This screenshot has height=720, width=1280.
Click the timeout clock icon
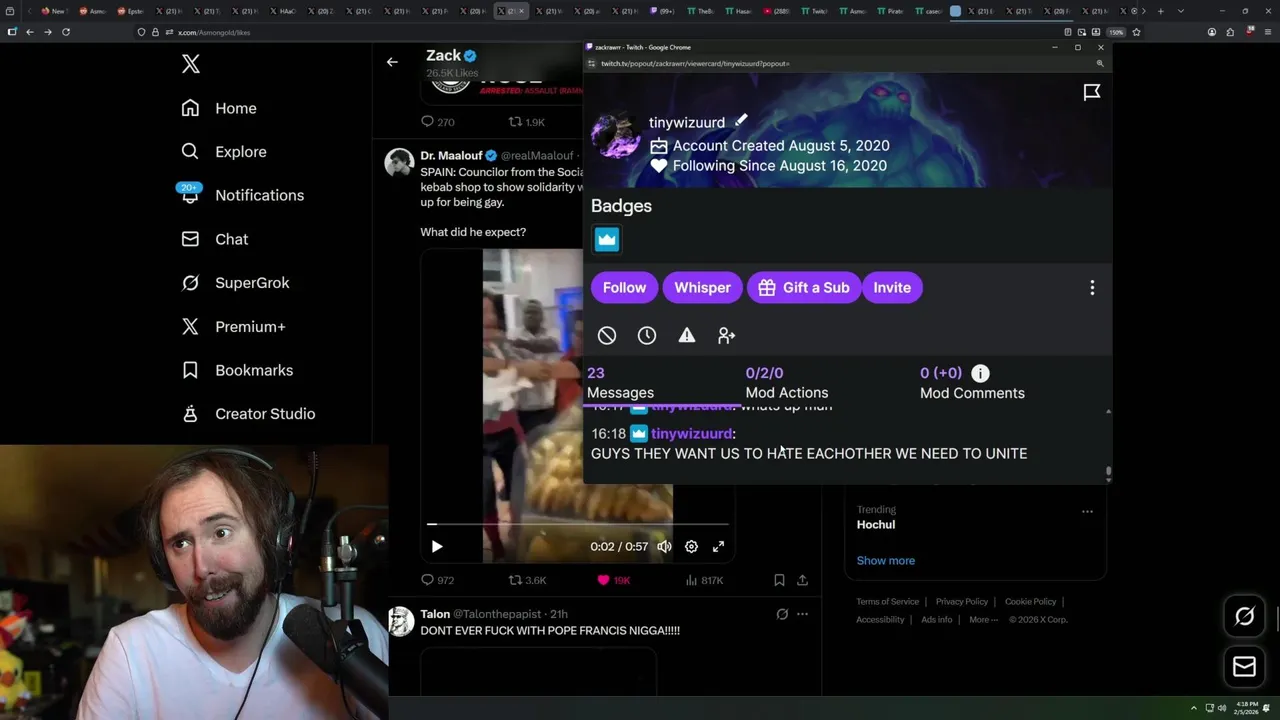coord(647,336)
